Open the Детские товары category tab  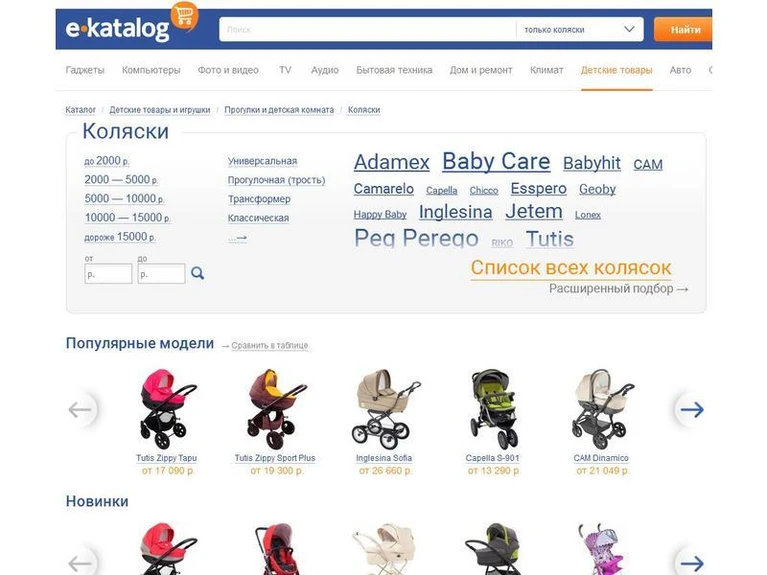coord(616,70)
